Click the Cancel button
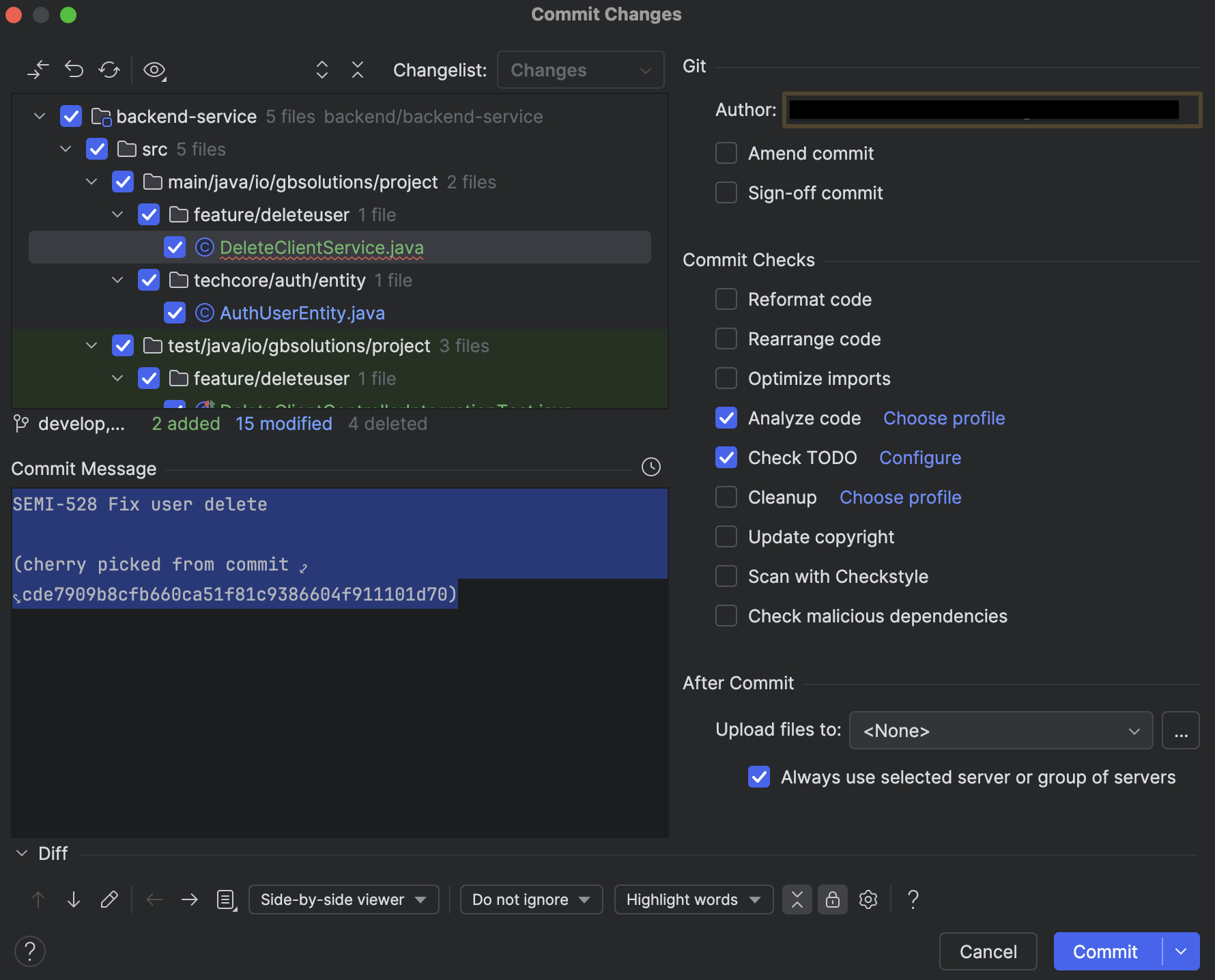This screenshot has width=1215, height=980. tap(988, 951)
